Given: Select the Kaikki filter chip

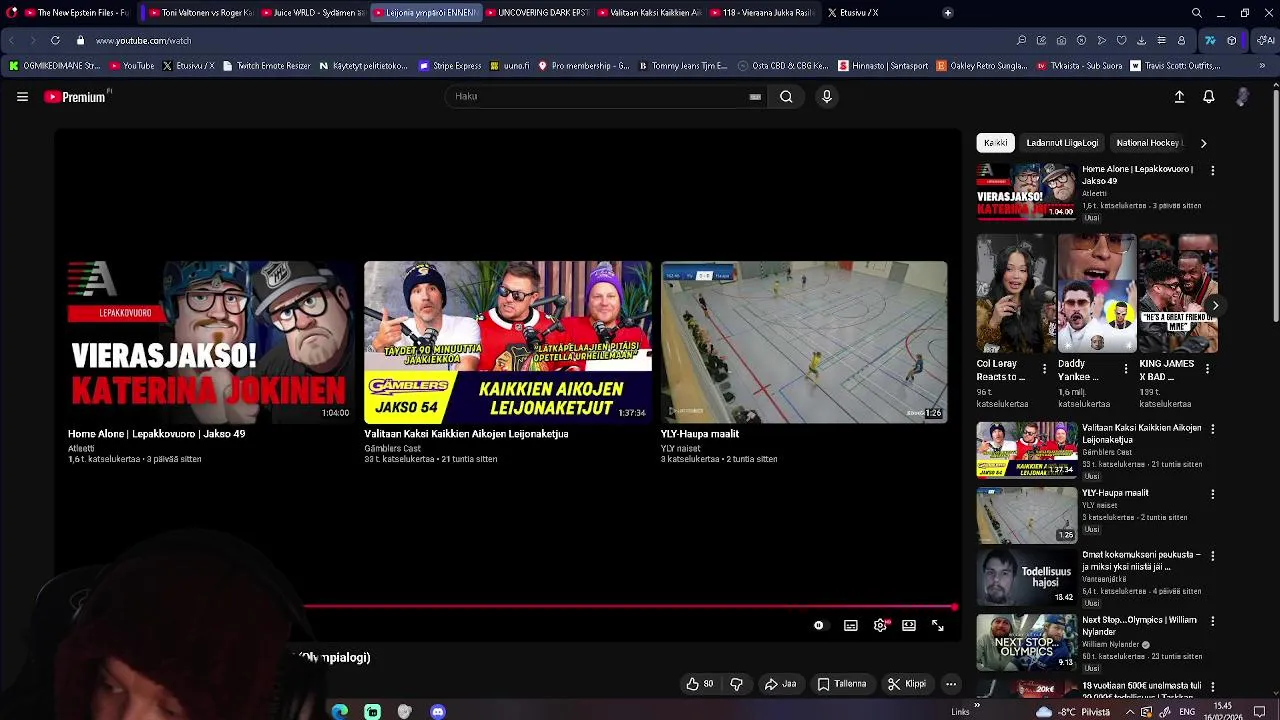Looking at the screenshot, I should (x=996, y=143).
